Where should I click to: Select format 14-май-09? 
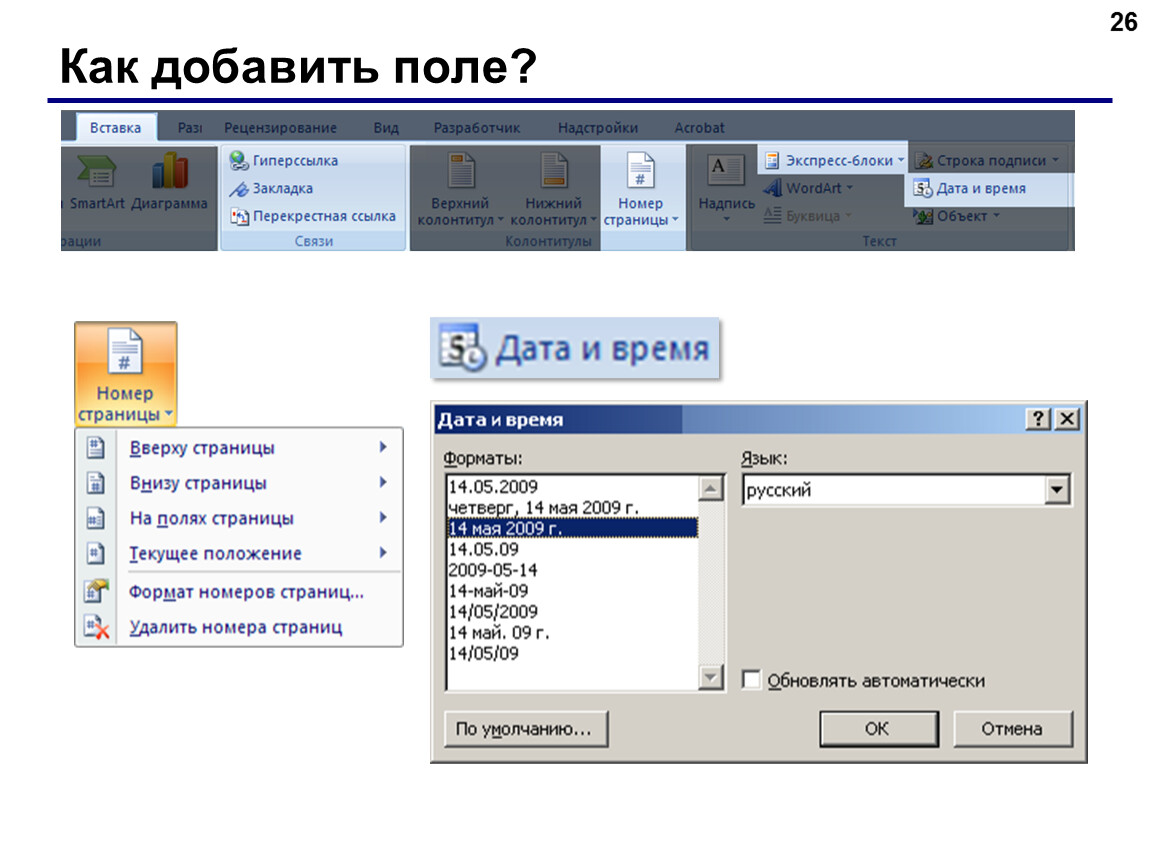pos(572,590)
